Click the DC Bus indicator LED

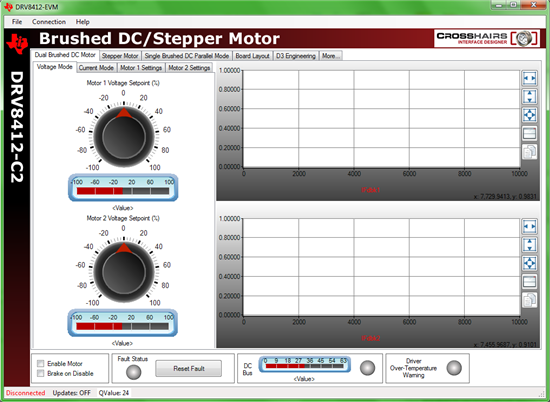[x=367, y=368]
